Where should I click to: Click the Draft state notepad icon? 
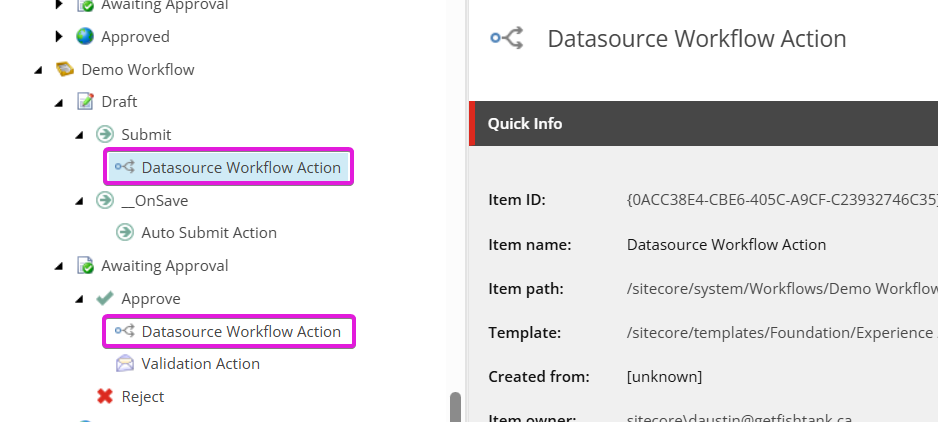pos(85,101)
